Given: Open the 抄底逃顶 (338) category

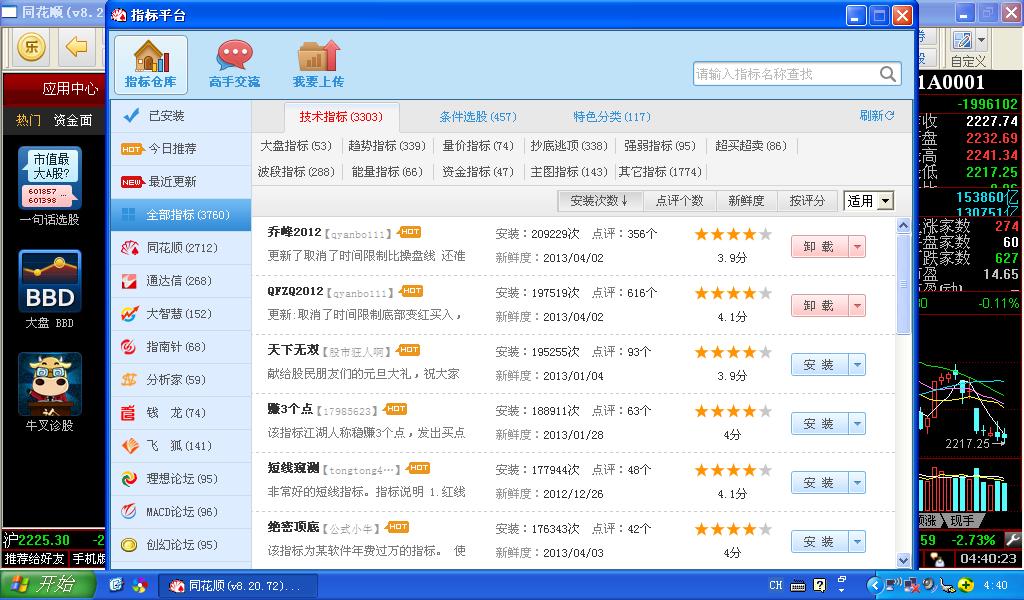Looking at the screenshot, I should (569, 146).
